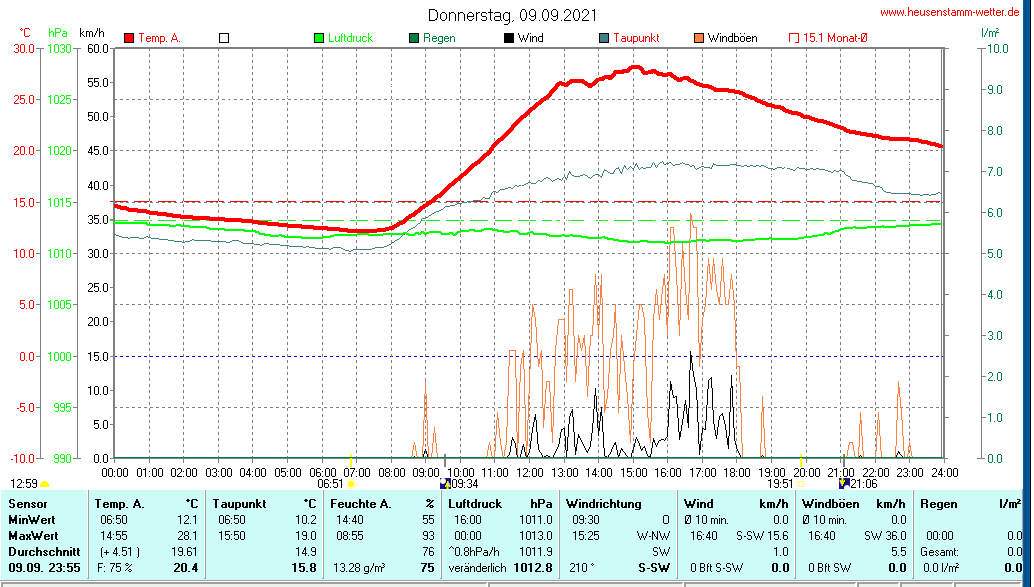Viewport: 1034px width, 587px height.
Task: Select the MinWert row label
Action: click(x=32, y=520)
